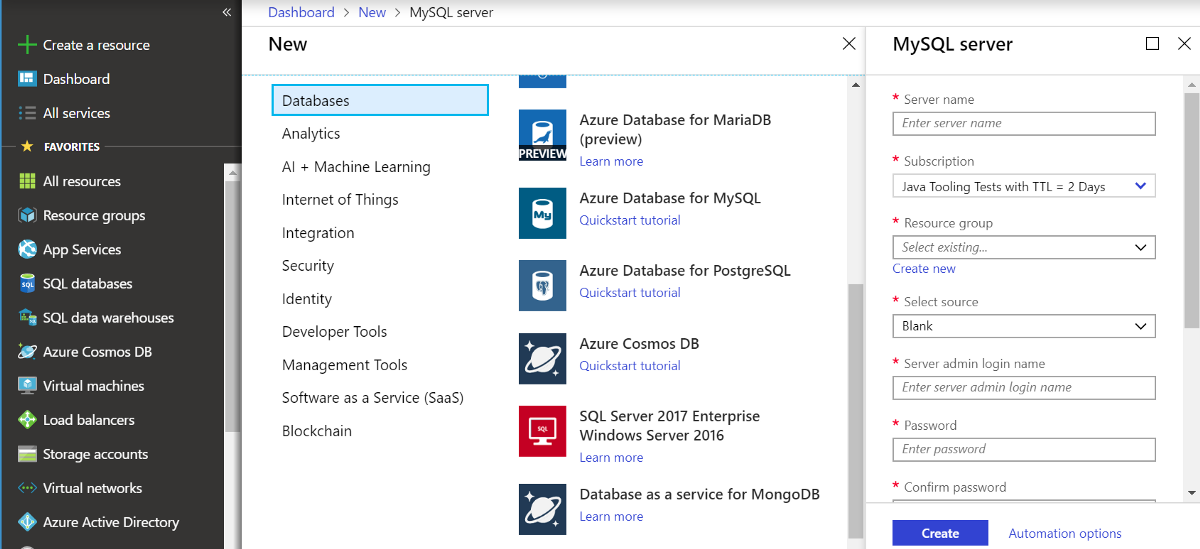Click the Azure Database for MariaDB preview icon

point(543,136)
